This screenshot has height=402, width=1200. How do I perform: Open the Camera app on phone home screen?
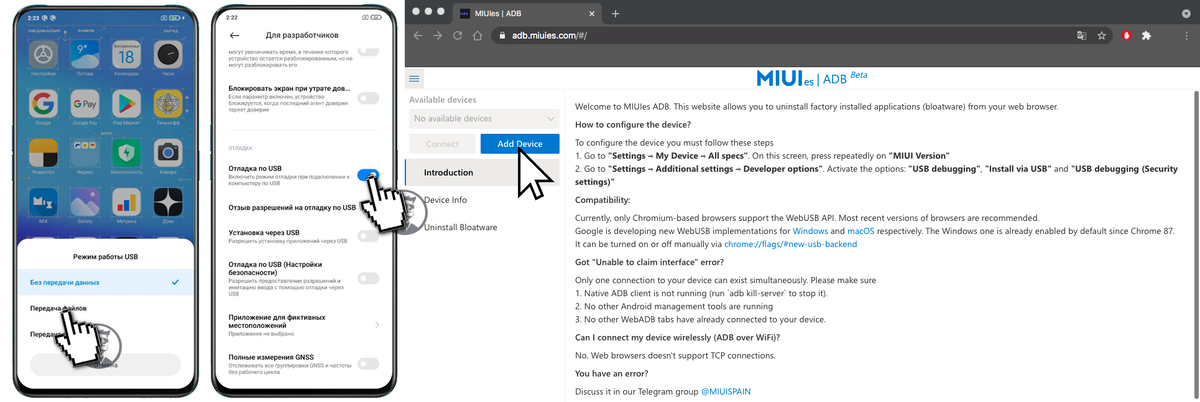click(167, 153)
